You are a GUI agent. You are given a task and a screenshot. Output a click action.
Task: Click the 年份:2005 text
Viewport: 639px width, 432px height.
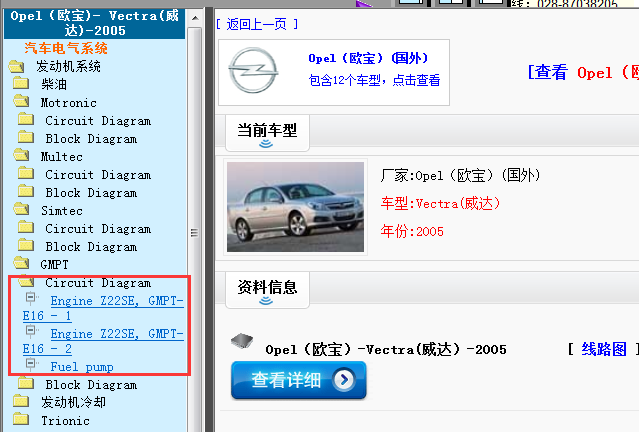412,231
